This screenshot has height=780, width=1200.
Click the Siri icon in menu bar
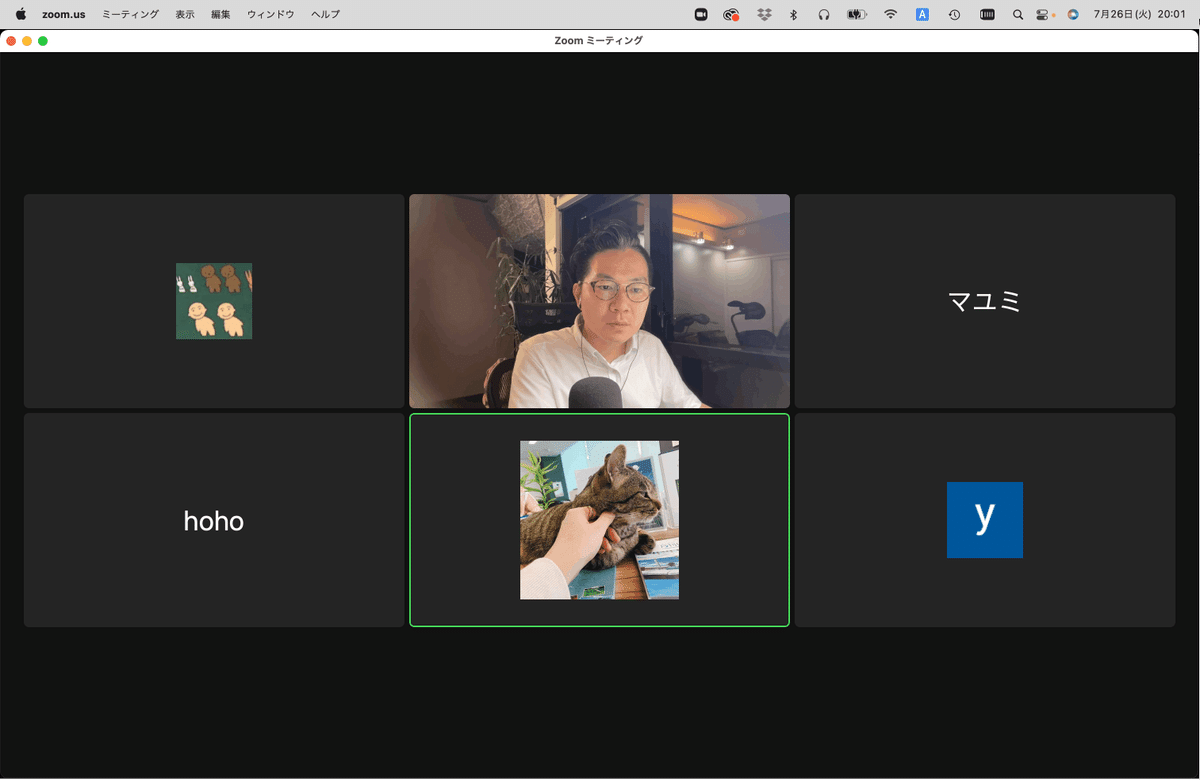point(1073,14)
